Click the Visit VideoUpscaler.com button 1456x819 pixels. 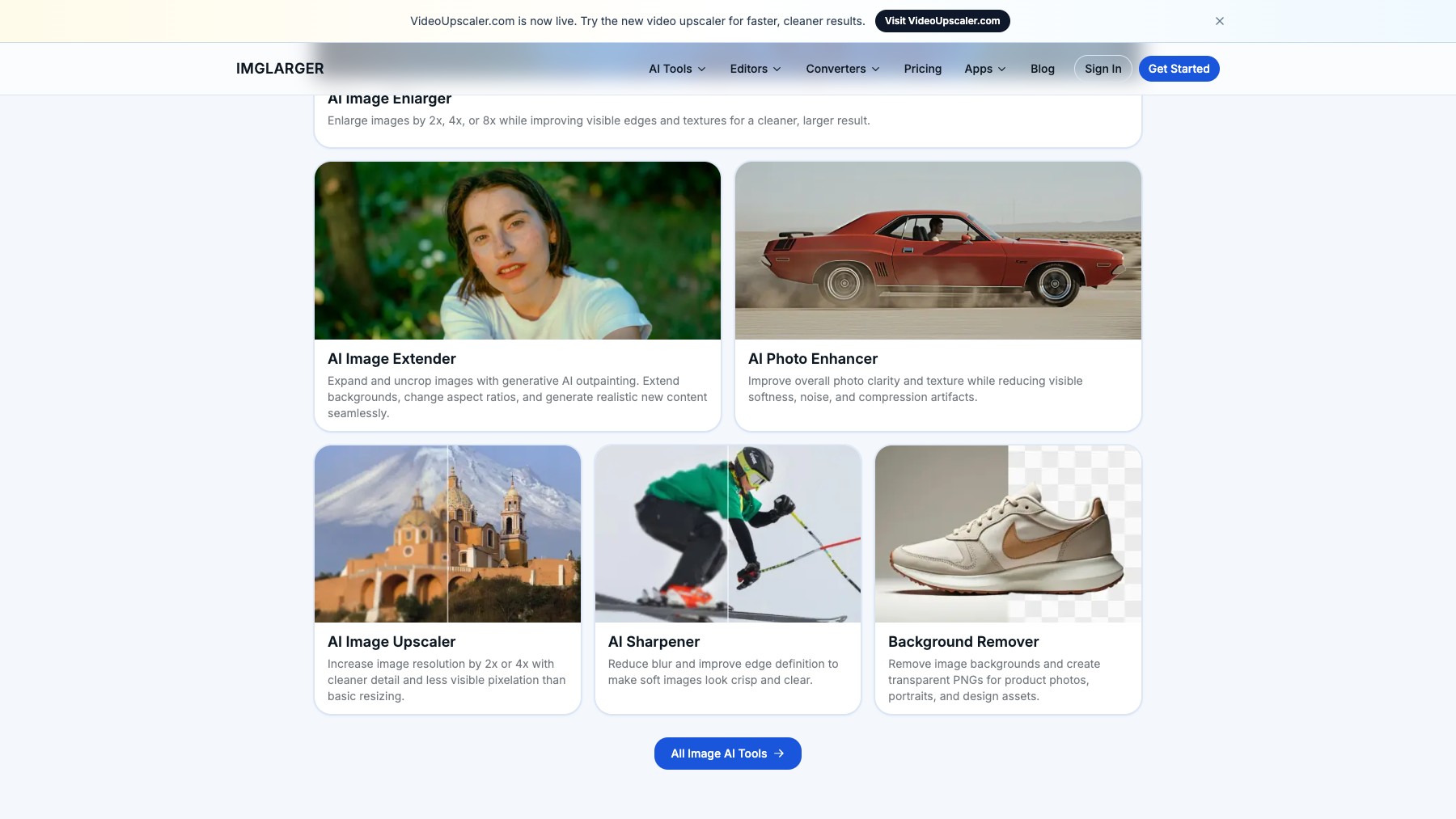point(942,21)
